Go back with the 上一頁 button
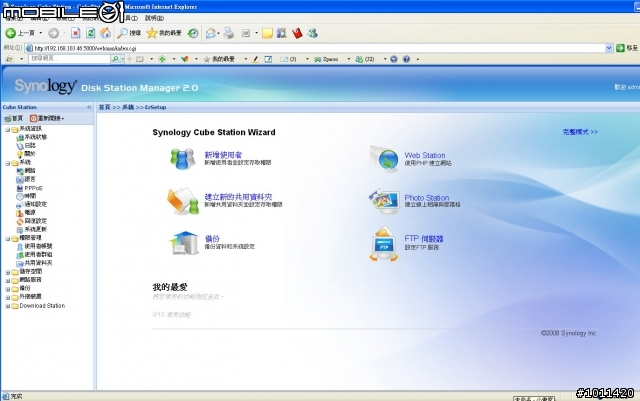The image size is (640, 401). [20, 33]
